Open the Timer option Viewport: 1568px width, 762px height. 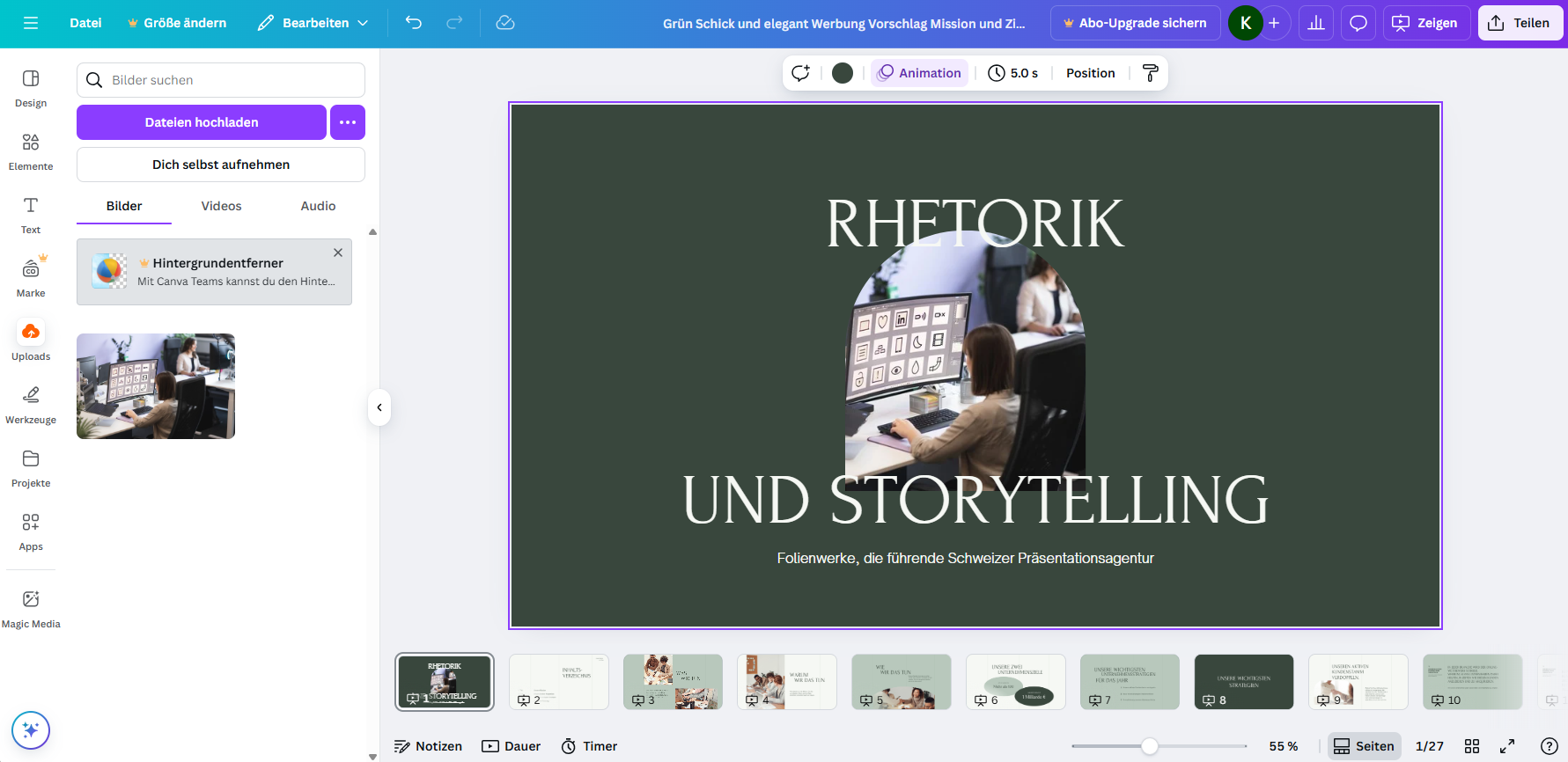click(589, 746)
